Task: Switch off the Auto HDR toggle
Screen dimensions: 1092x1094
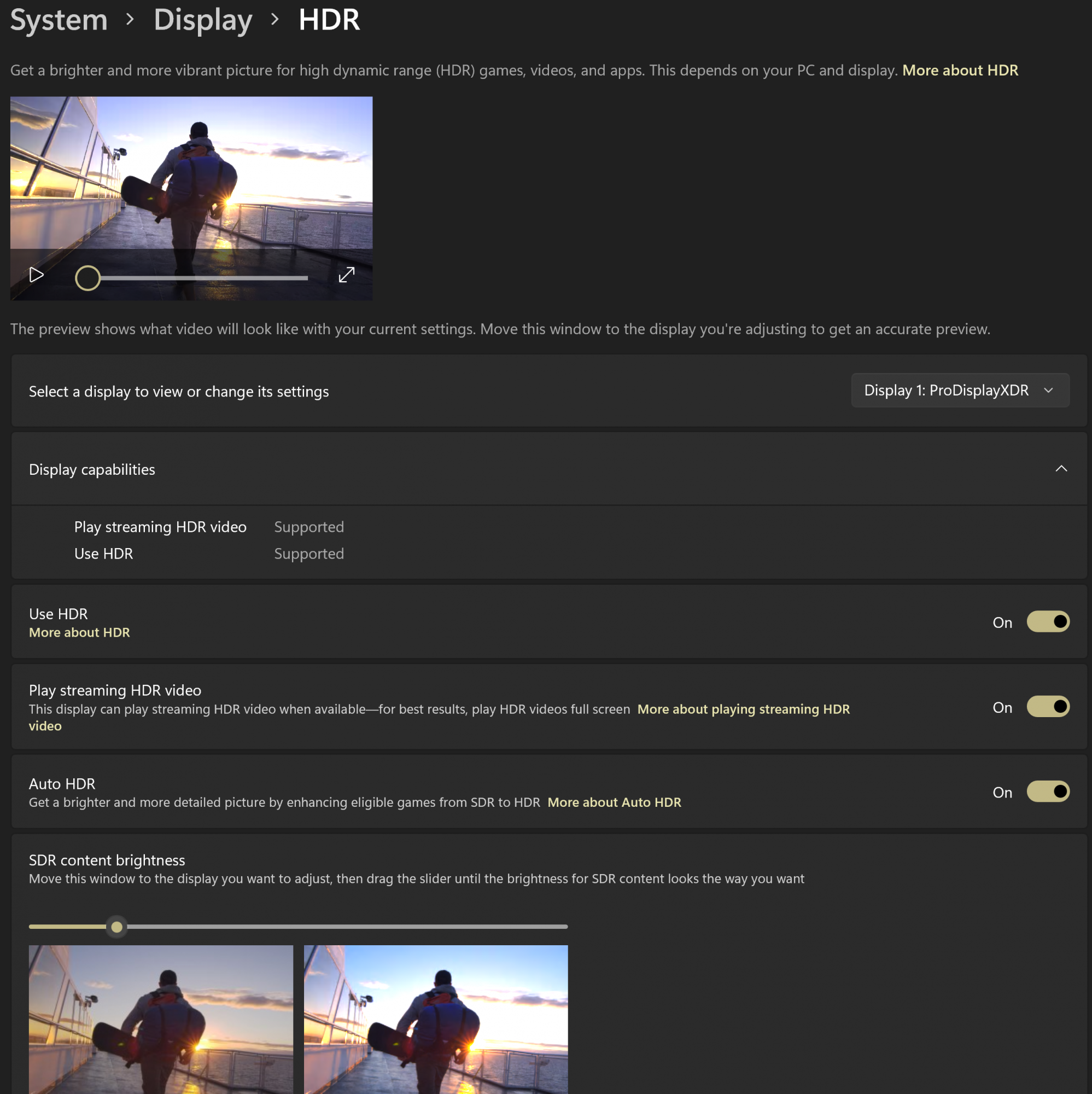Action: 1047,791
